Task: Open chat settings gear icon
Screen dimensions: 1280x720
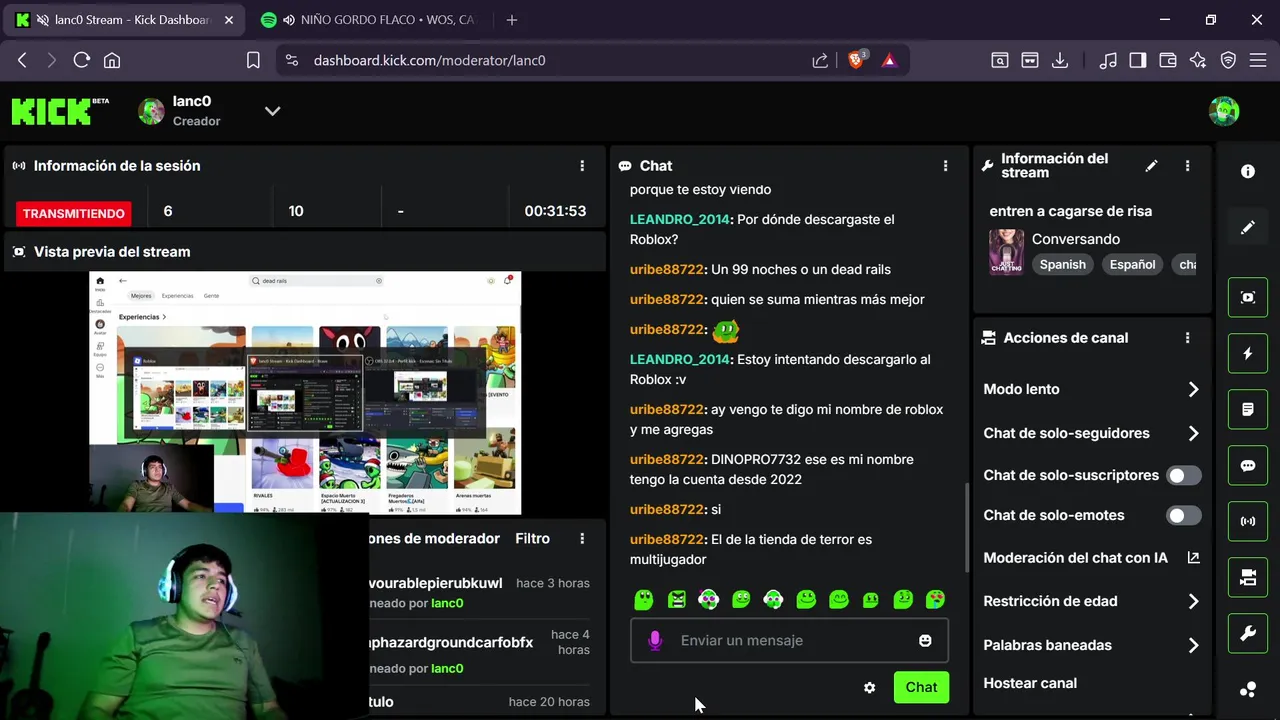Action: pyautogui.click(x=869, y=688)
